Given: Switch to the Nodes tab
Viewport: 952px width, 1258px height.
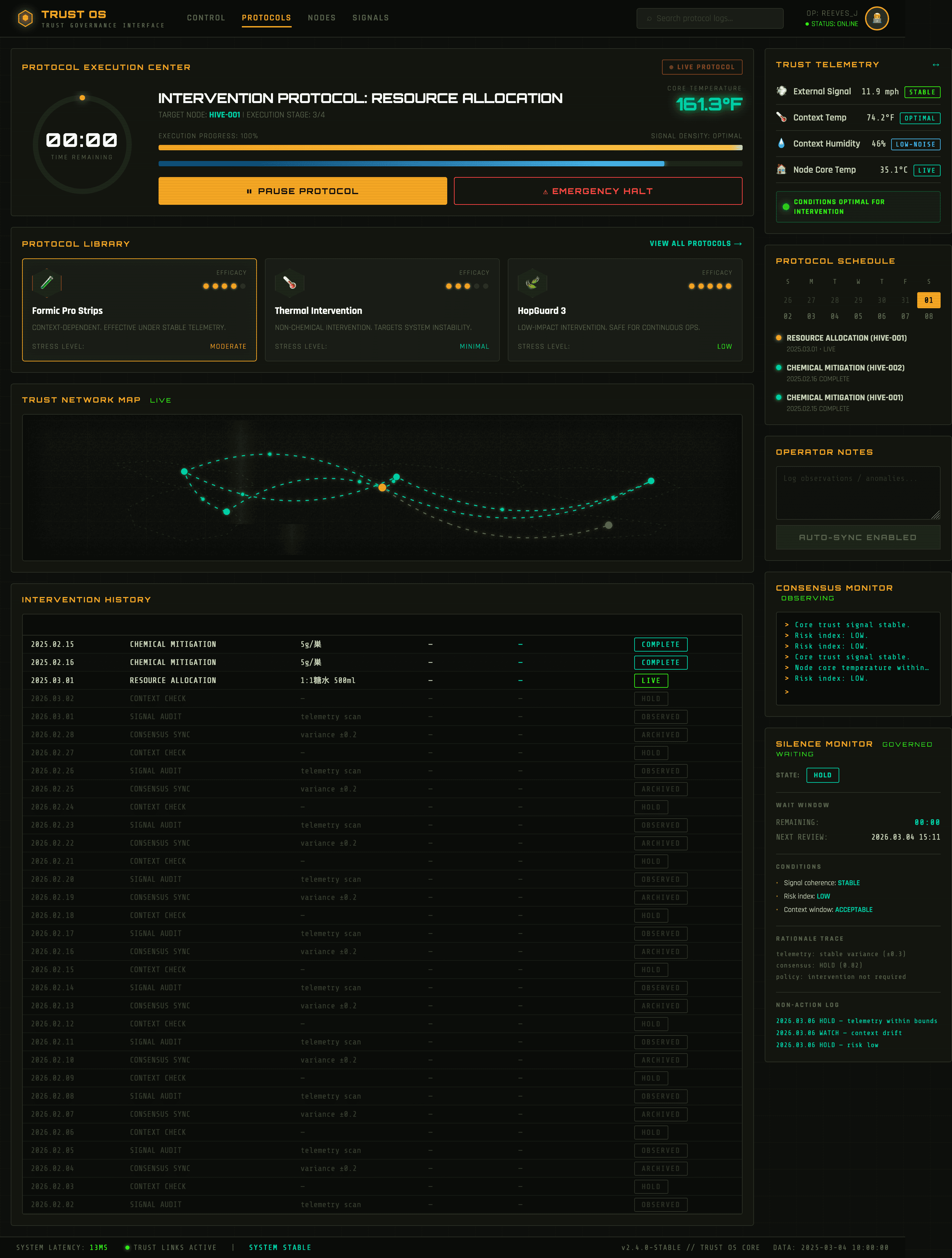Looking at the screenshot, I should point(322,18).
